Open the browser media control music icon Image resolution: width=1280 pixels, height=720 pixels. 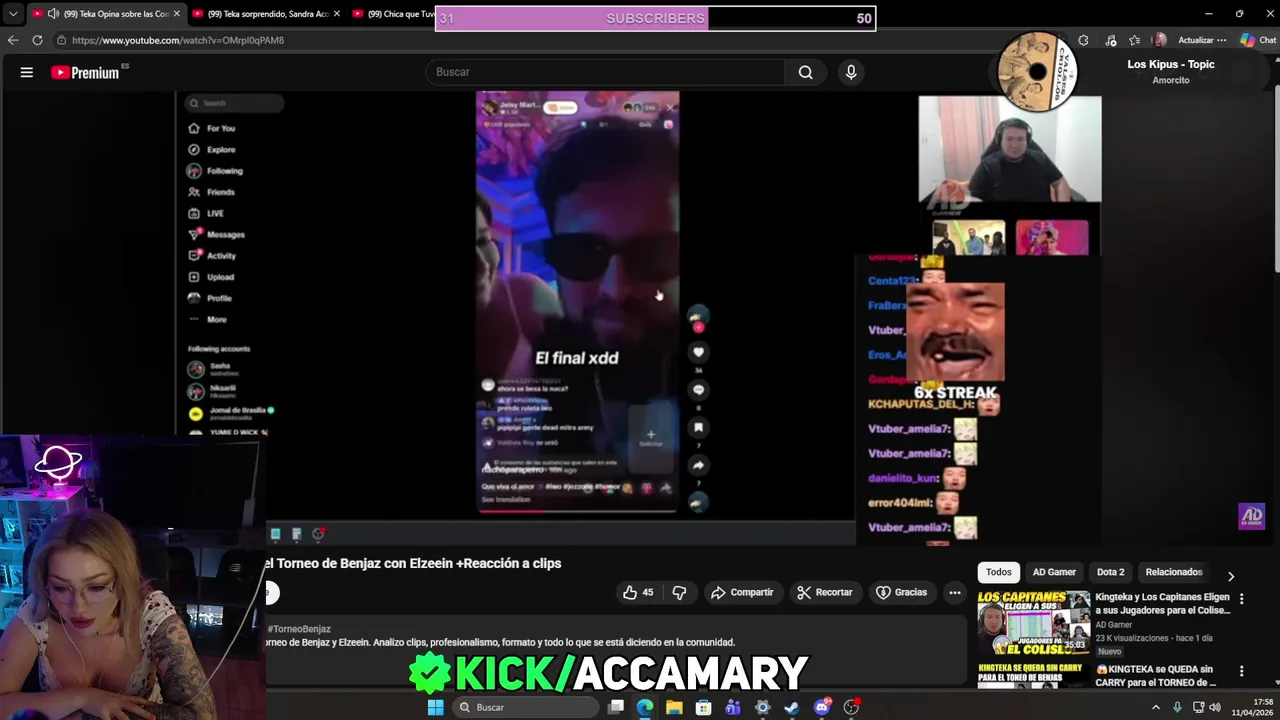pyautogui.click(x=1110, y=40)
